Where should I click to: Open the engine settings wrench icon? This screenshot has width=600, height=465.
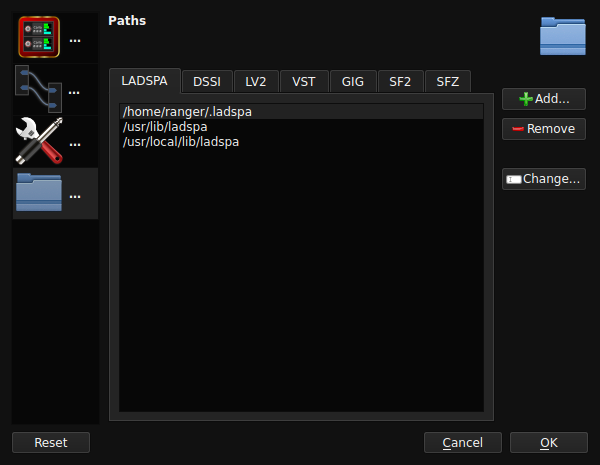click(39, 141)
